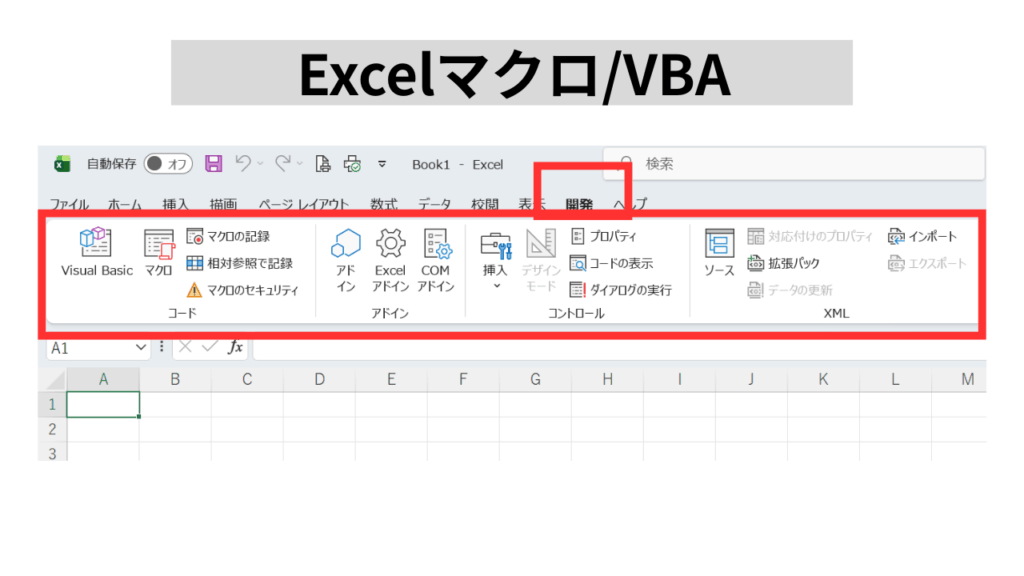This screenshot has width=1024, height=576.
Task: Start マクロの記録 (Record Macro)
Action: 229,237
